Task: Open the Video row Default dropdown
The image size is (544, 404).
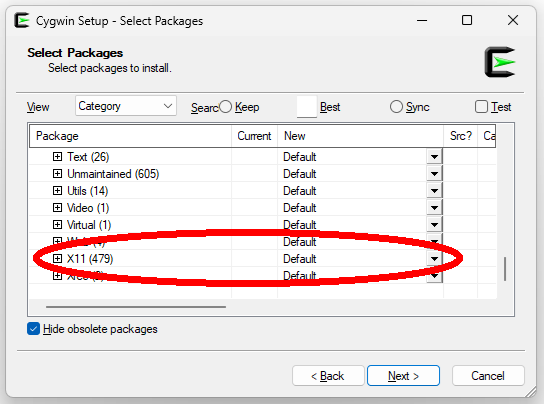Action: [434, 208]
